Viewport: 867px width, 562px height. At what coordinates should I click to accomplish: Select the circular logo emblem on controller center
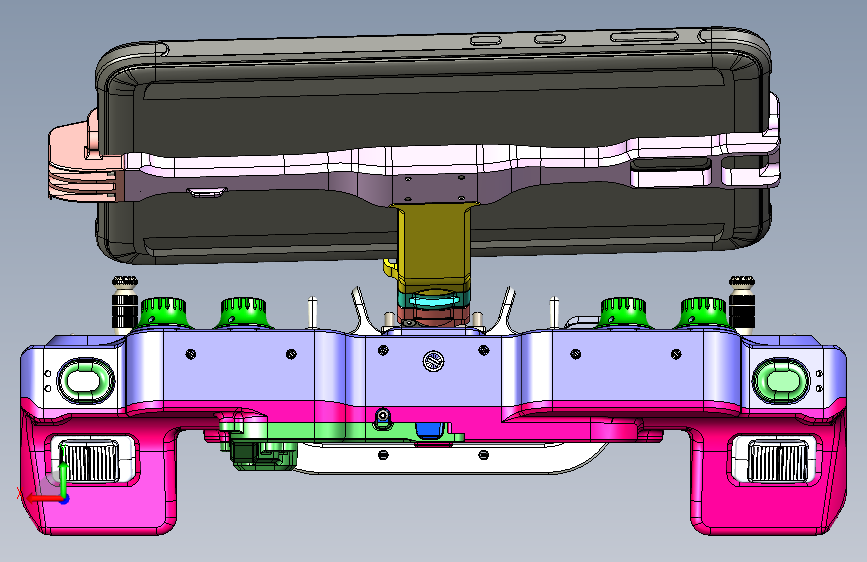point(434,361)
